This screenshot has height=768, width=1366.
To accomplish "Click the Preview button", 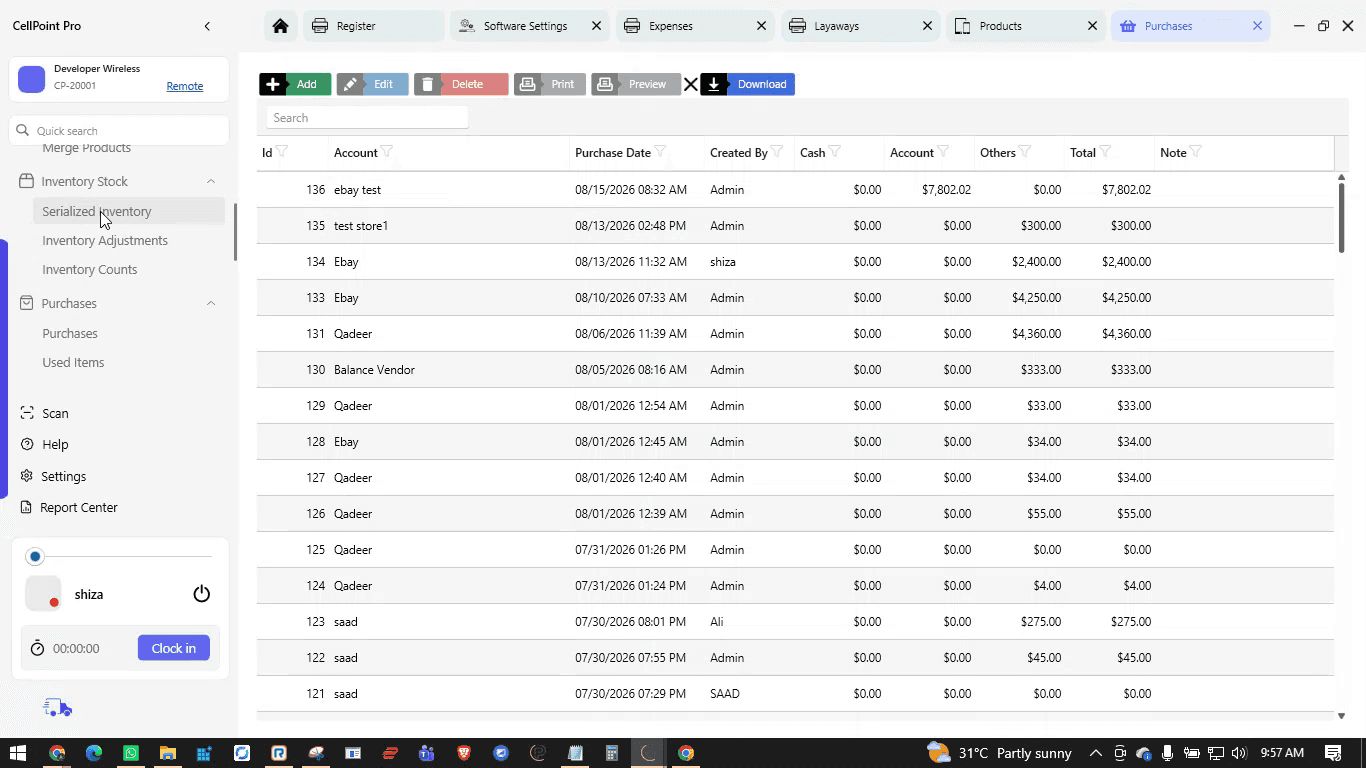I will (x=635, y=84).
